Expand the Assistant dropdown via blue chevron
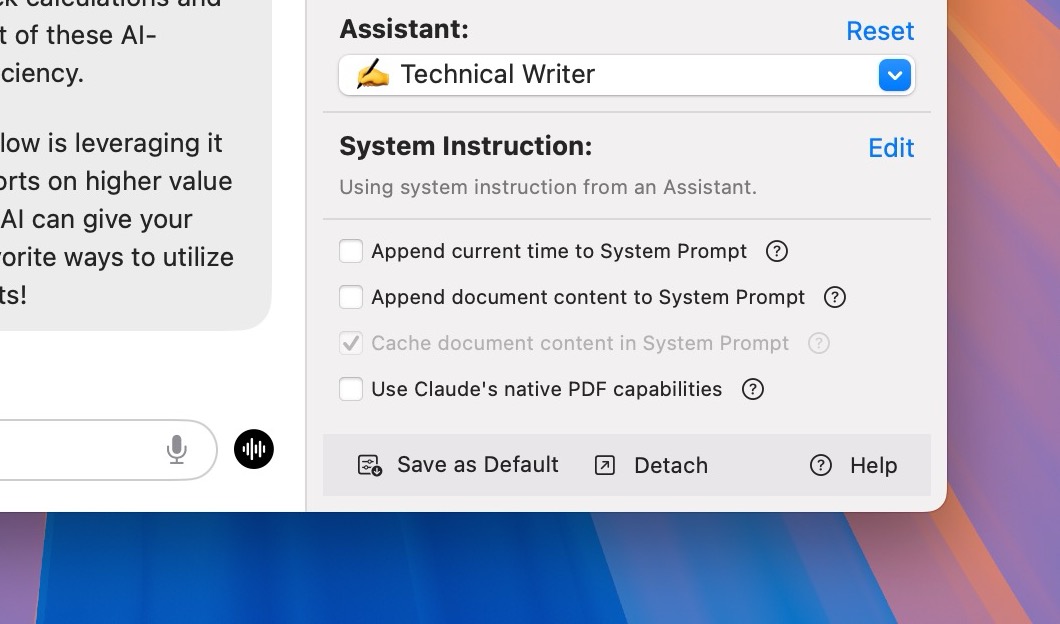Image resolution: width=1060 pixels, height=624 pixels. point(895,75)
